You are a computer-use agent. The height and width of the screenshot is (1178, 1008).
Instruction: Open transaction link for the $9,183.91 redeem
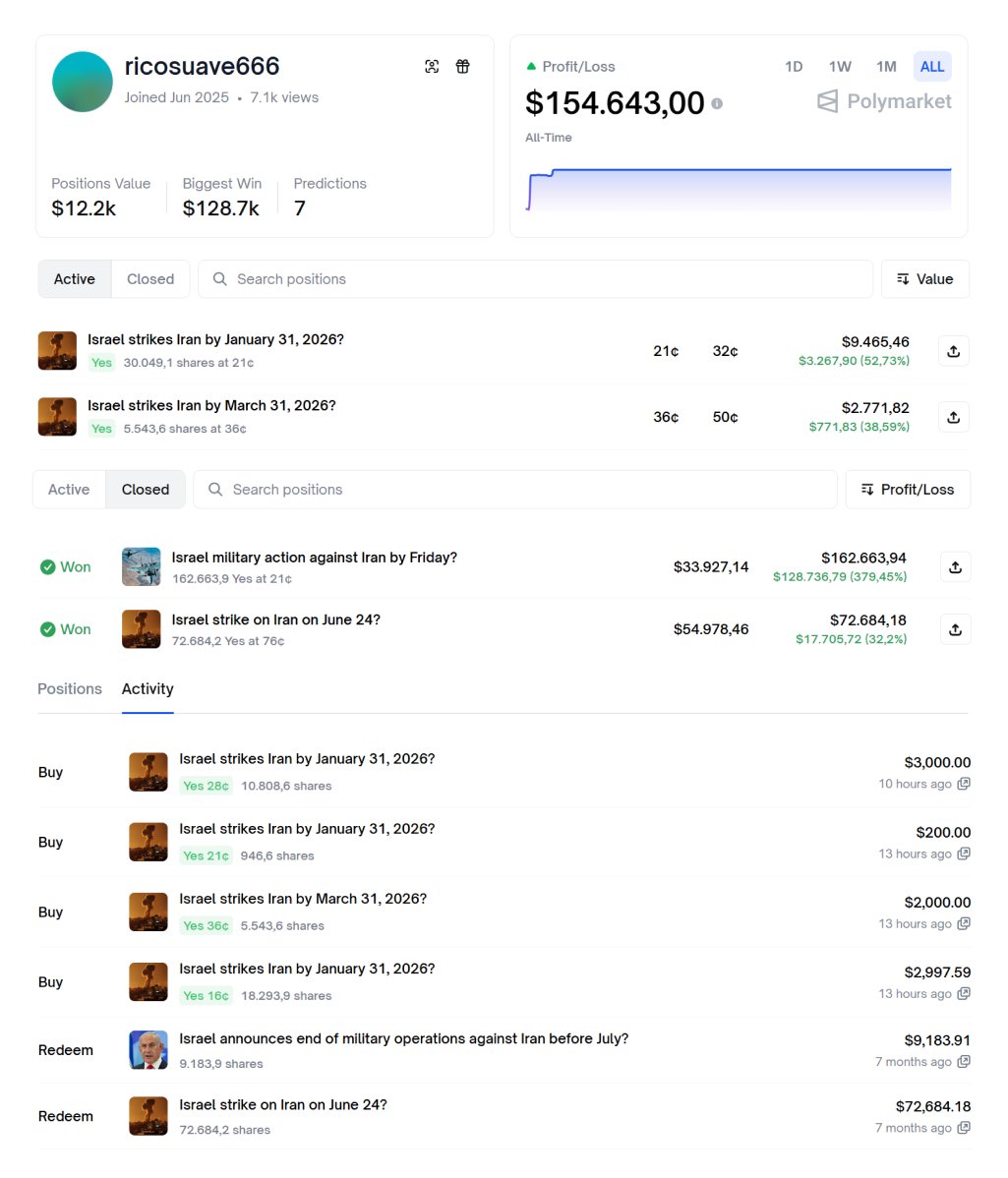(x=965, y=1062)
